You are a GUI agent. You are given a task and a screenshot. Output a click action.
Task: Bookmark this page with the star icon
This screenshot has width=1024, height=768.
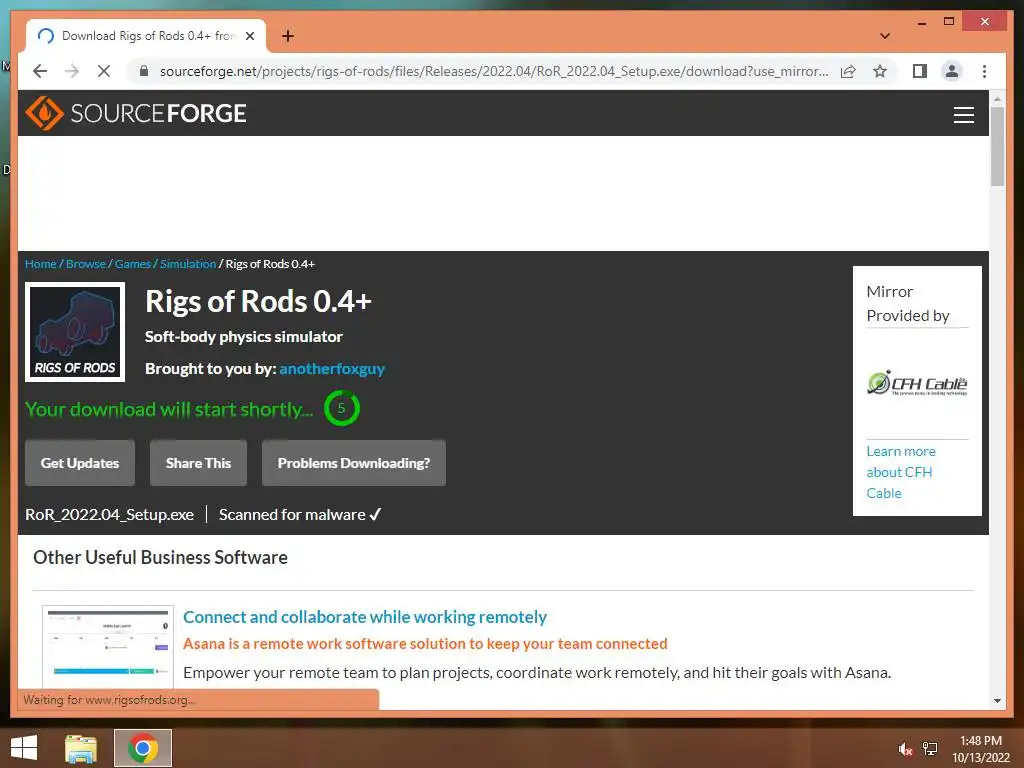(x=880, y=71)
